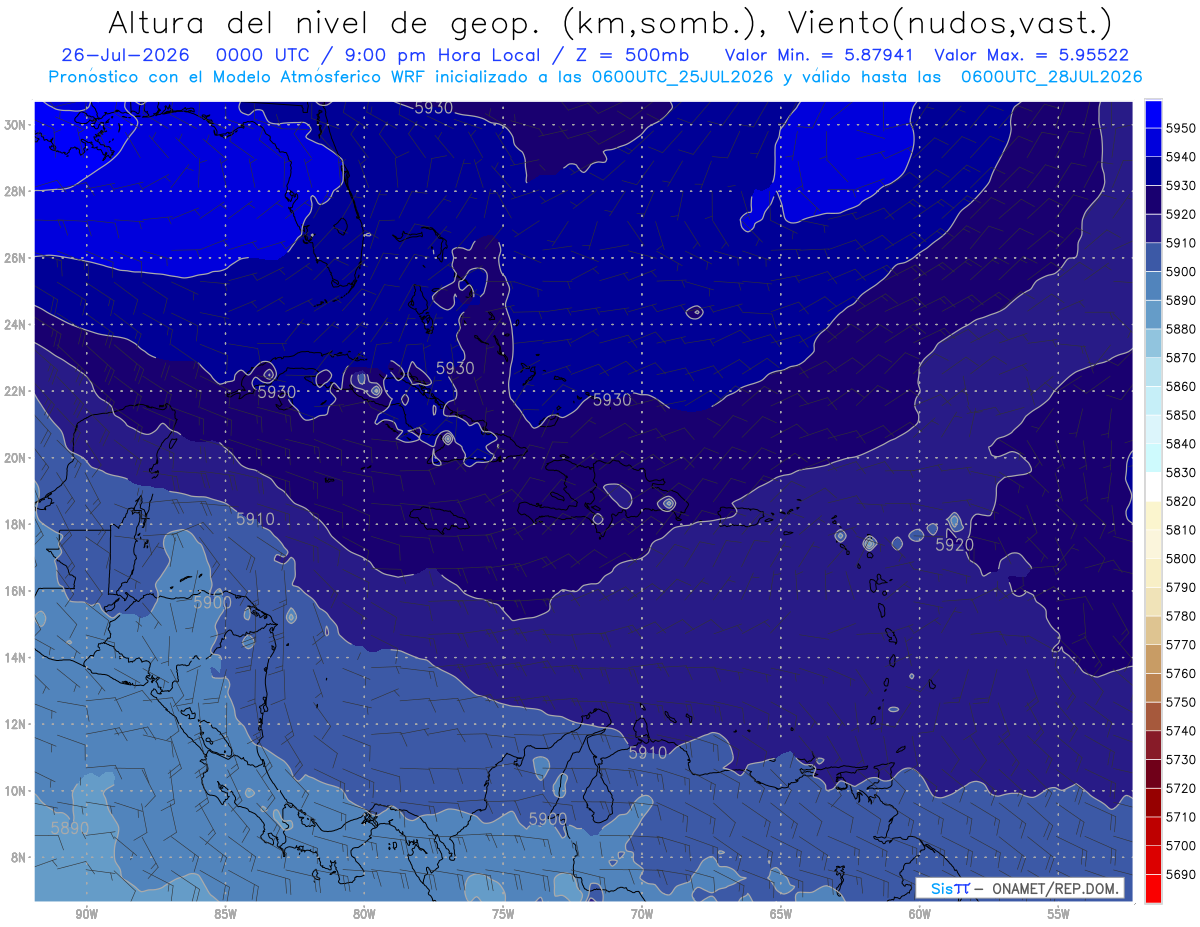The image size is (1200, 927).
Task: Click the 5810 colorbar value
Action: 1181,530
